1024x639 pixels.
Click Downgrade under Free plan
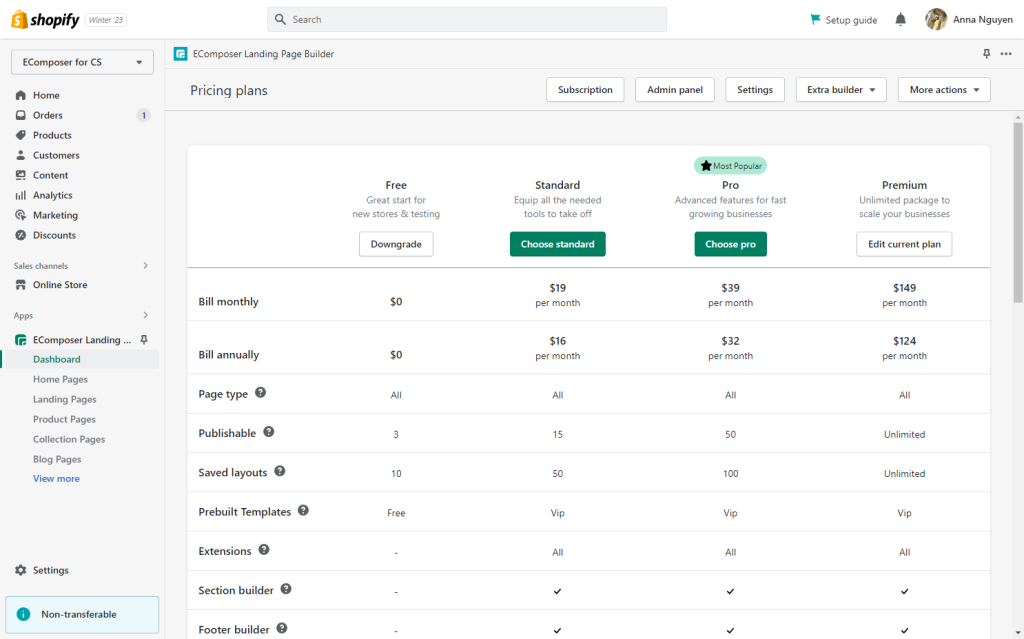point(396,244)
